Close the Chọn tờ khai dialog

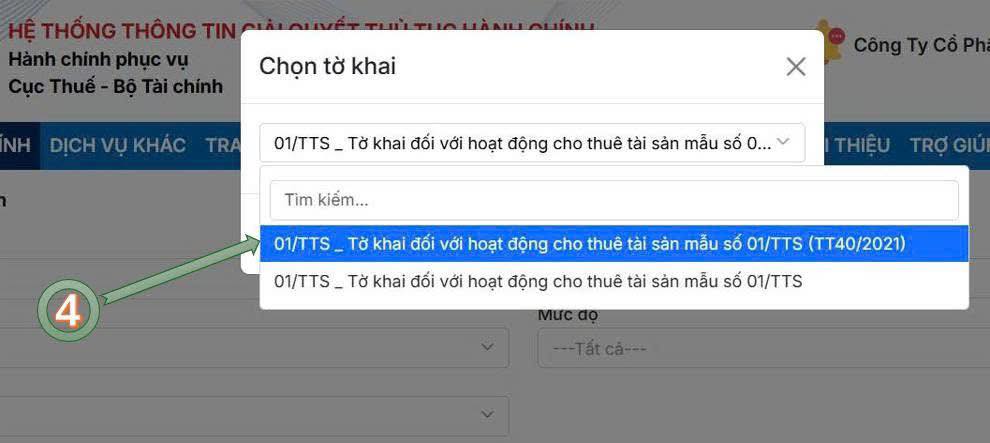tap(796, 66)
